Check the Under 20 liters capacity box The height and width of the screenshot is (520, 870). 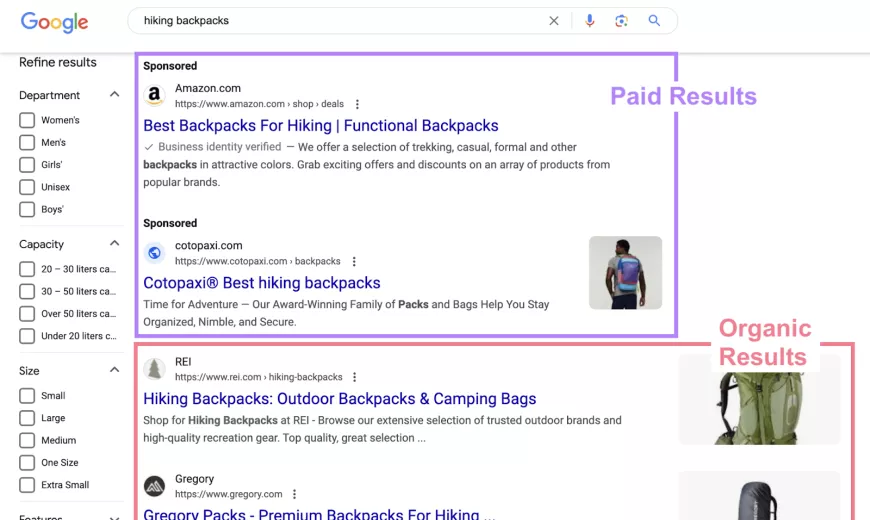(27, 336)
